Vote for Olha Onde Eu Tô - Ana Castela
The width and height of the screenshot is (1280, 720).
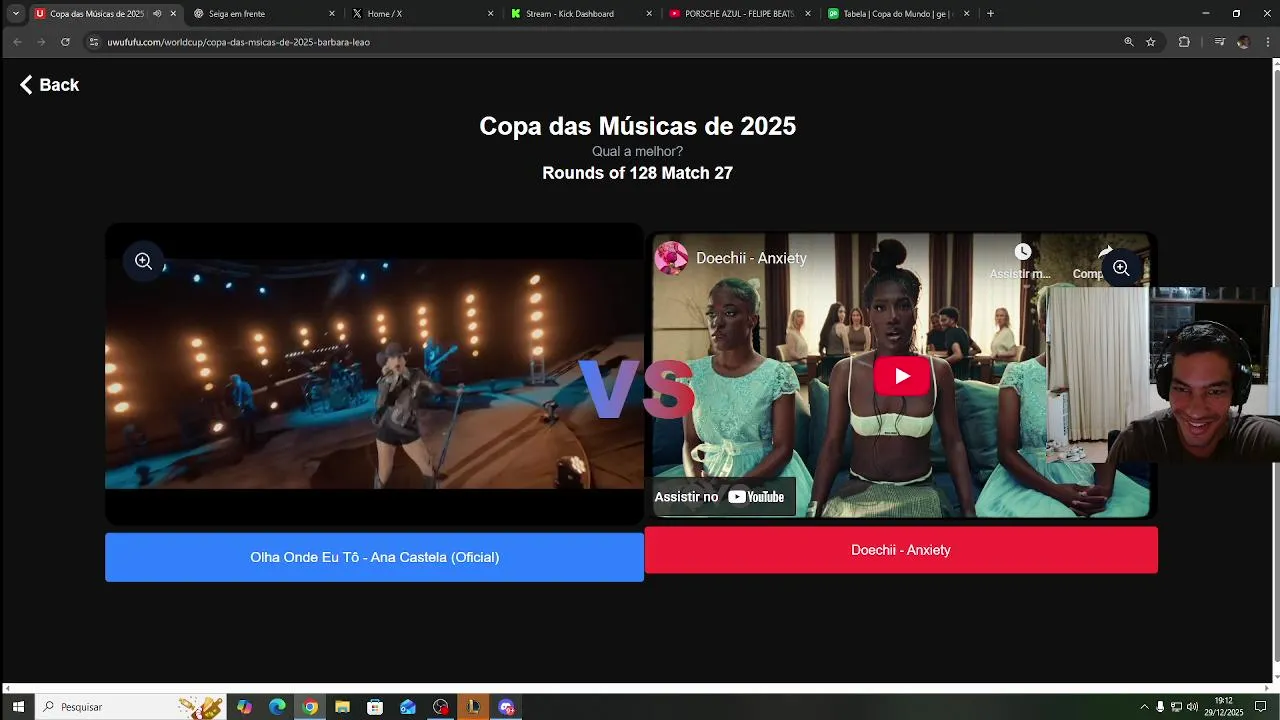point(374,557)
